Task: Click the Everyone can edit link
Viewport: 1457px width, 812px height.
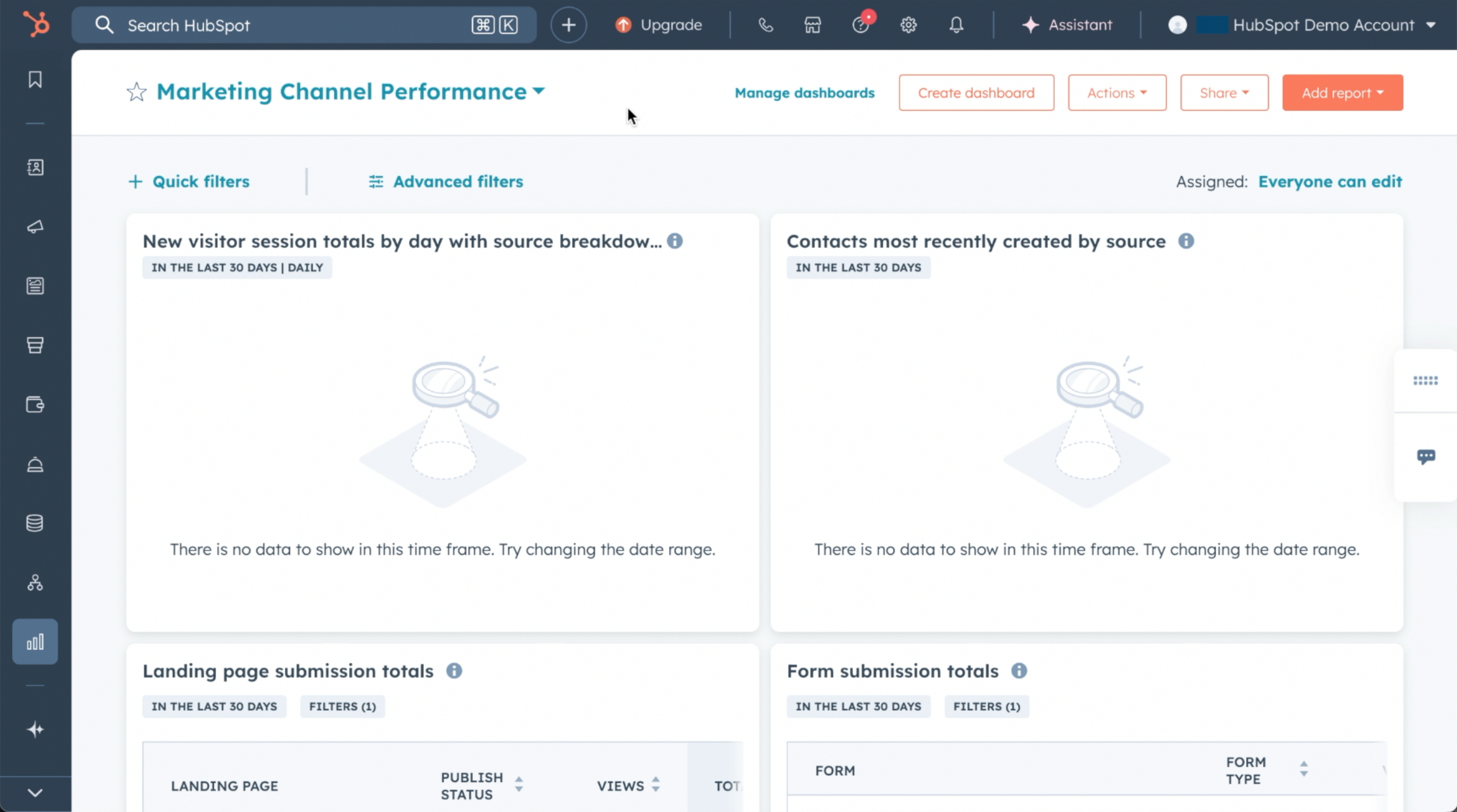Action: [x=1330, y=182]
